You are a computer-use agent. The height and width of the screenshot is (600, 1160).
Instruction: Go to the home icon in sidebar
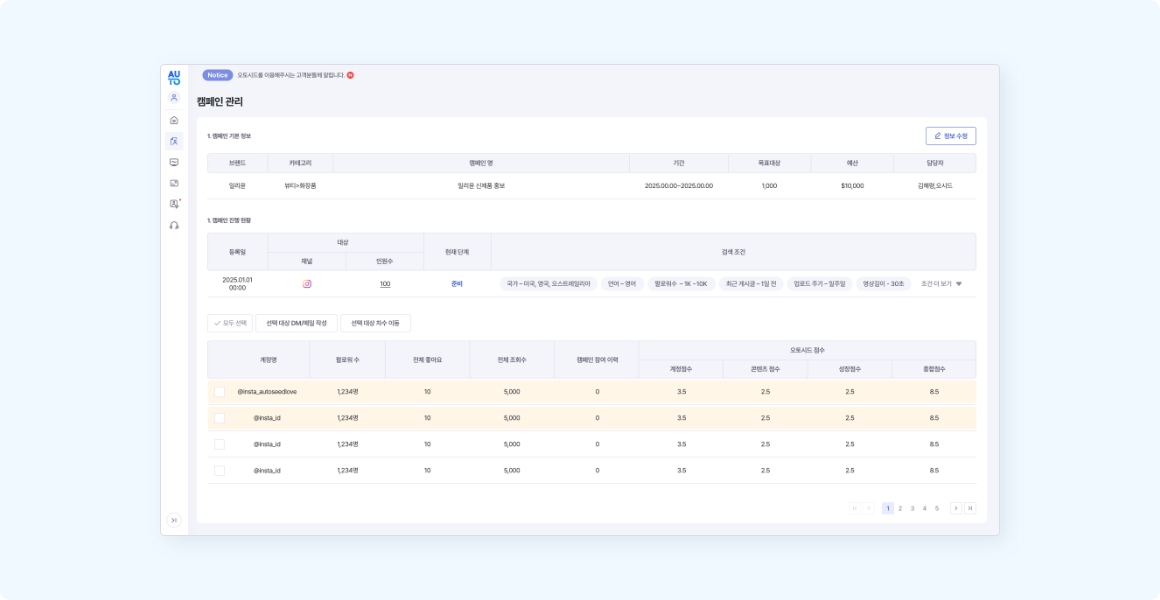click(174, 120)
